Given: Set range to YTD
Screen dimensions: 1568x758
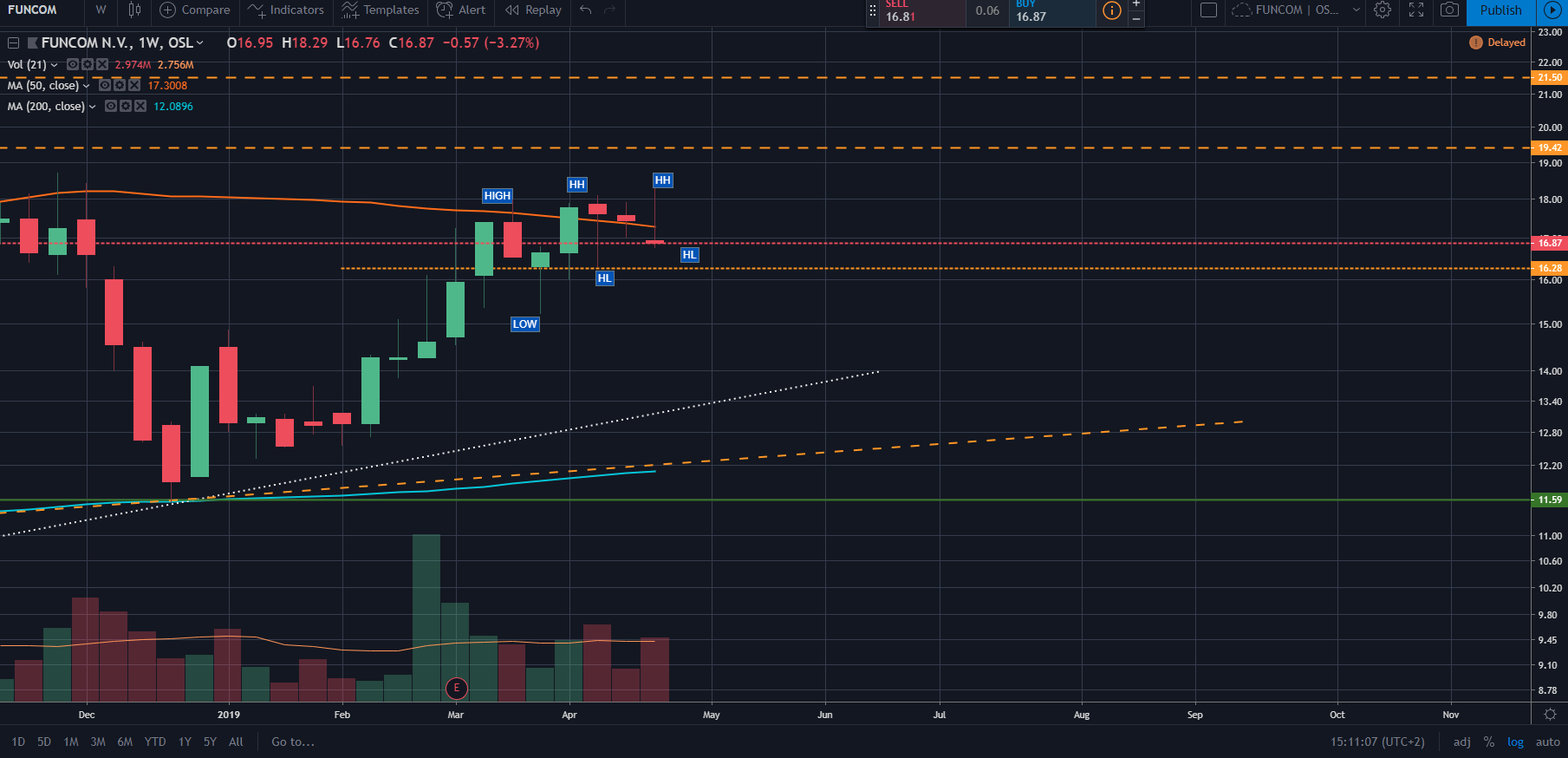Looking at the screenshot, I should pos(155,742).
